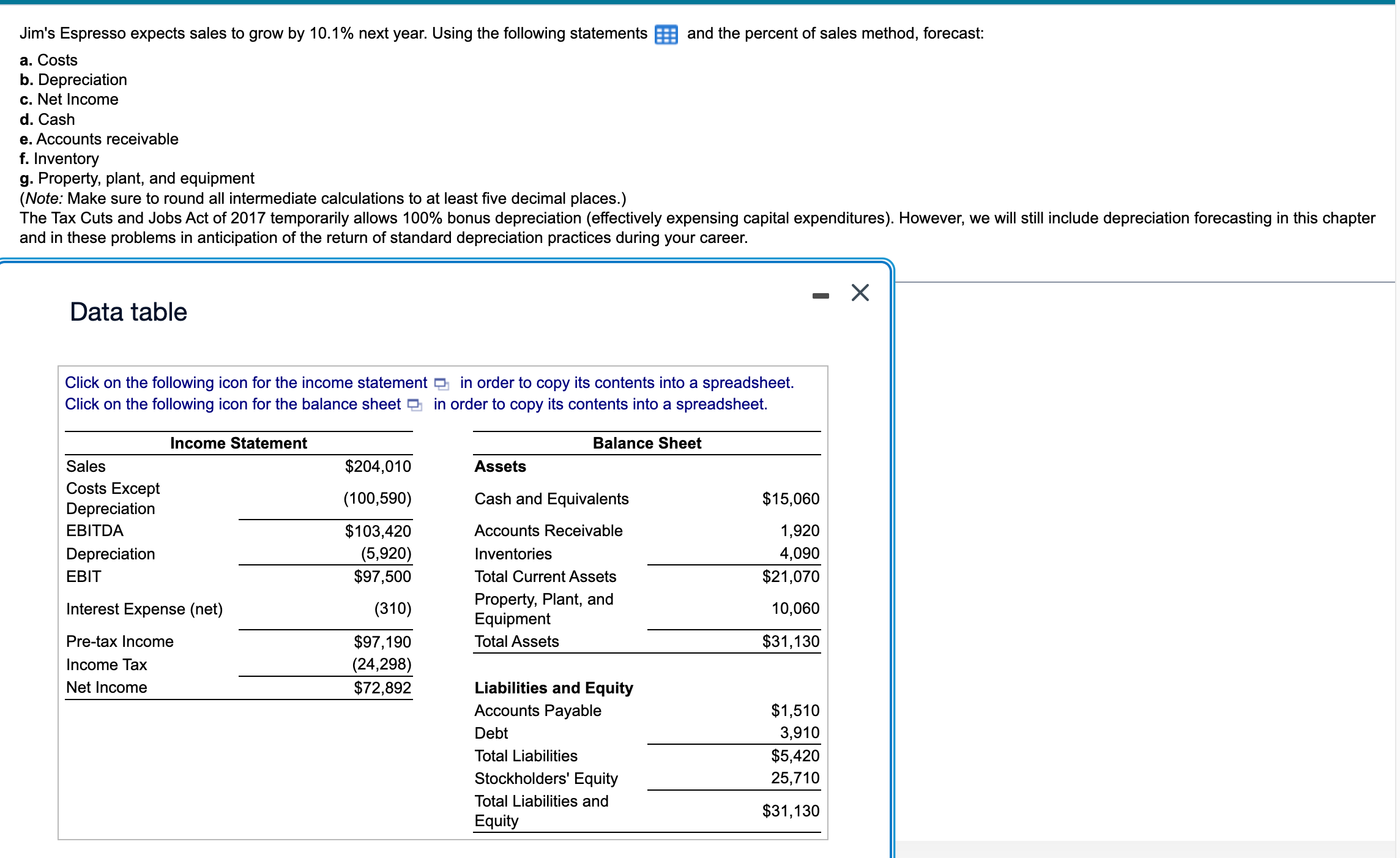Open the data table grid icon
Image resolution: width=1400 pixels, height=858 pixels.
[666, 34]
